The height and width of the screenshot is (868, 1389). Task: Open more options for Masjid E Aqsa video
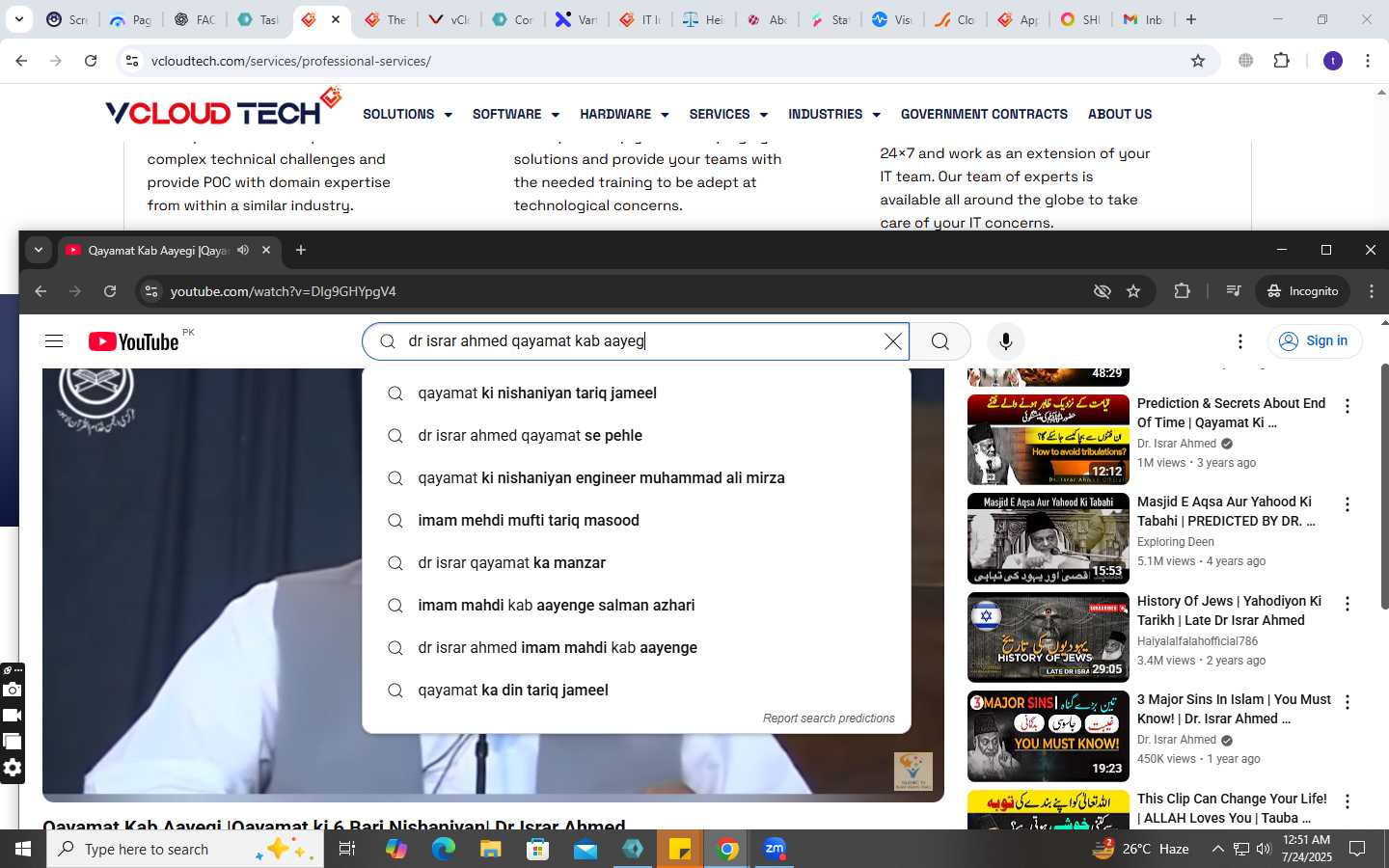(x=1348, y=504)
